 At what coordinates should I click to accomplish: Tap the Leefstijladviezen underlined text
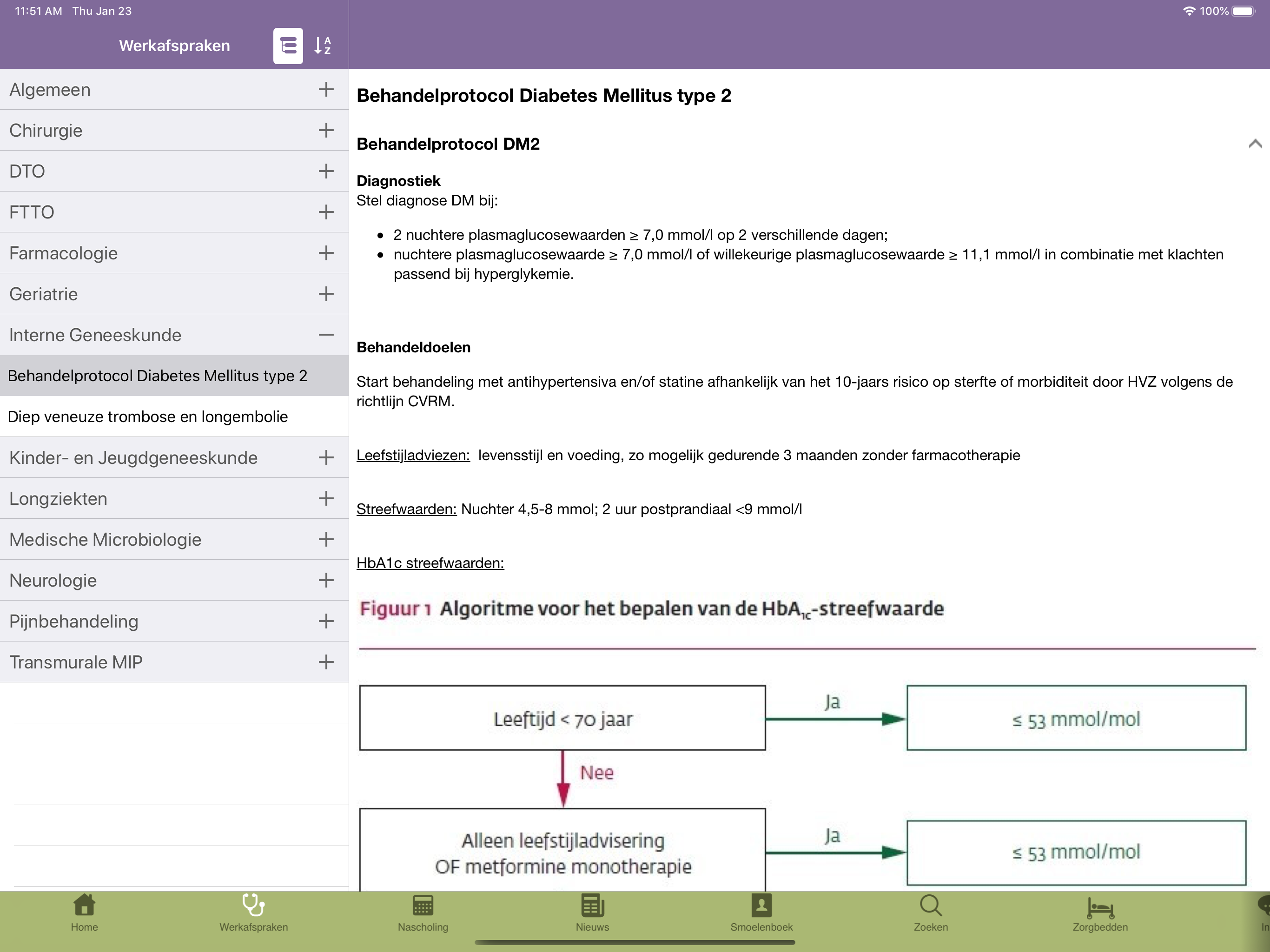point(413,456)
